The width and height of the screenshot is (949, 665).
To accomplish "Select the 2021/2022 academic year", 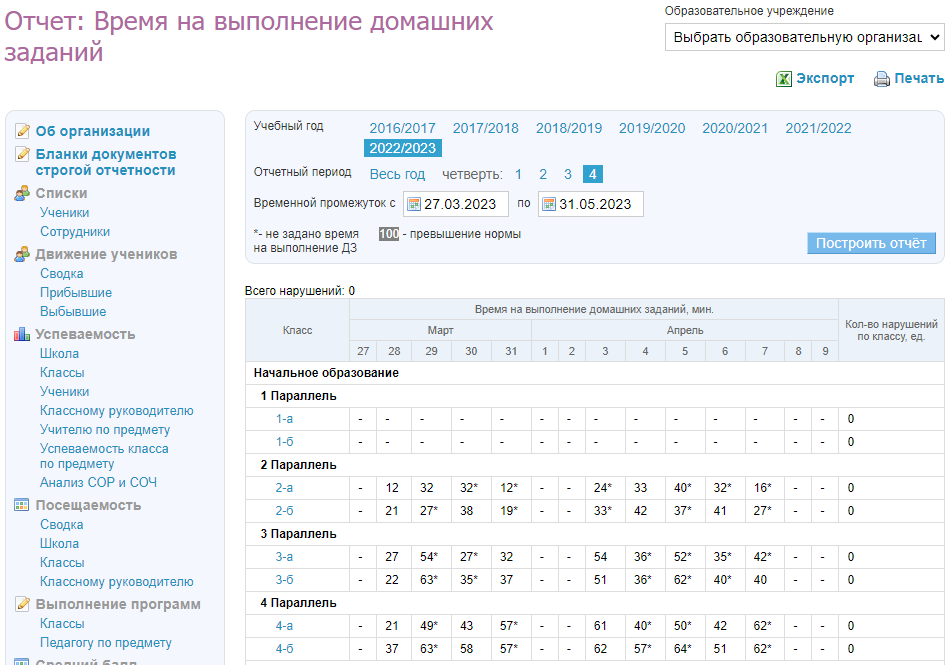I will coord(818,128).
